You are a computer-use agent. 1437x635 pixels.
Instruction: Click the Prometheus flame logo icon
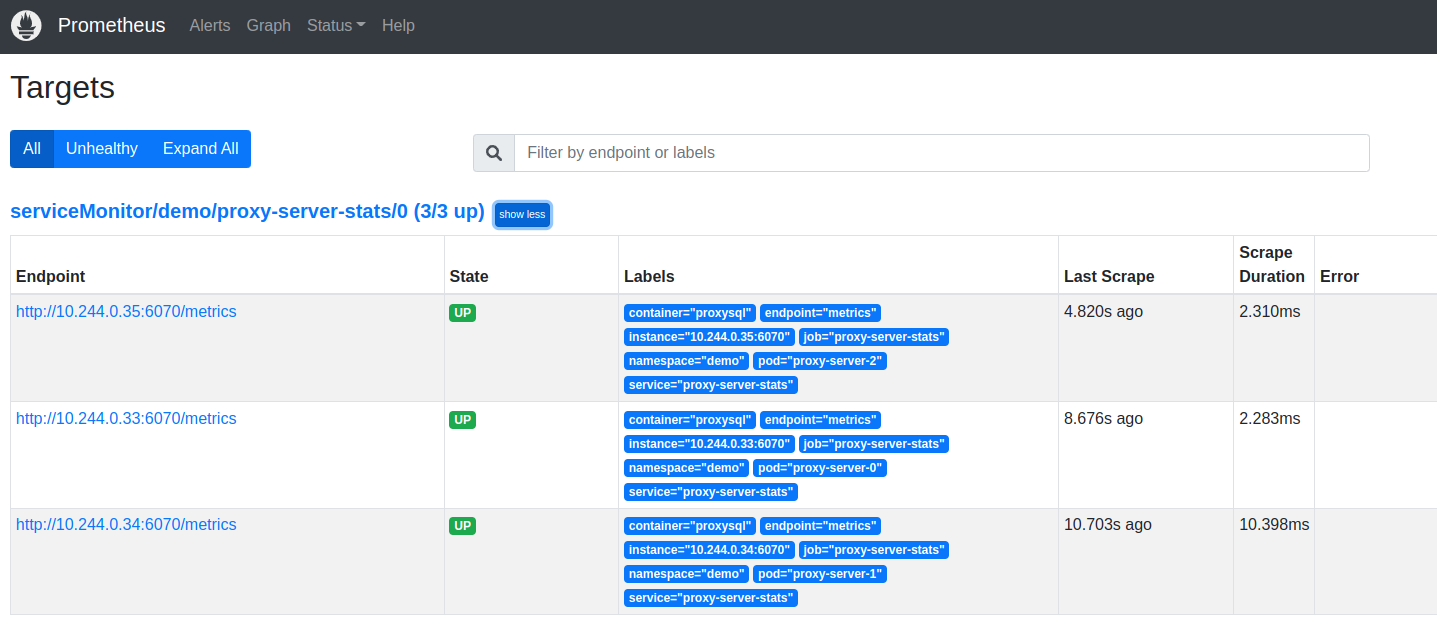pyautogui.click(x=26, y=26)
